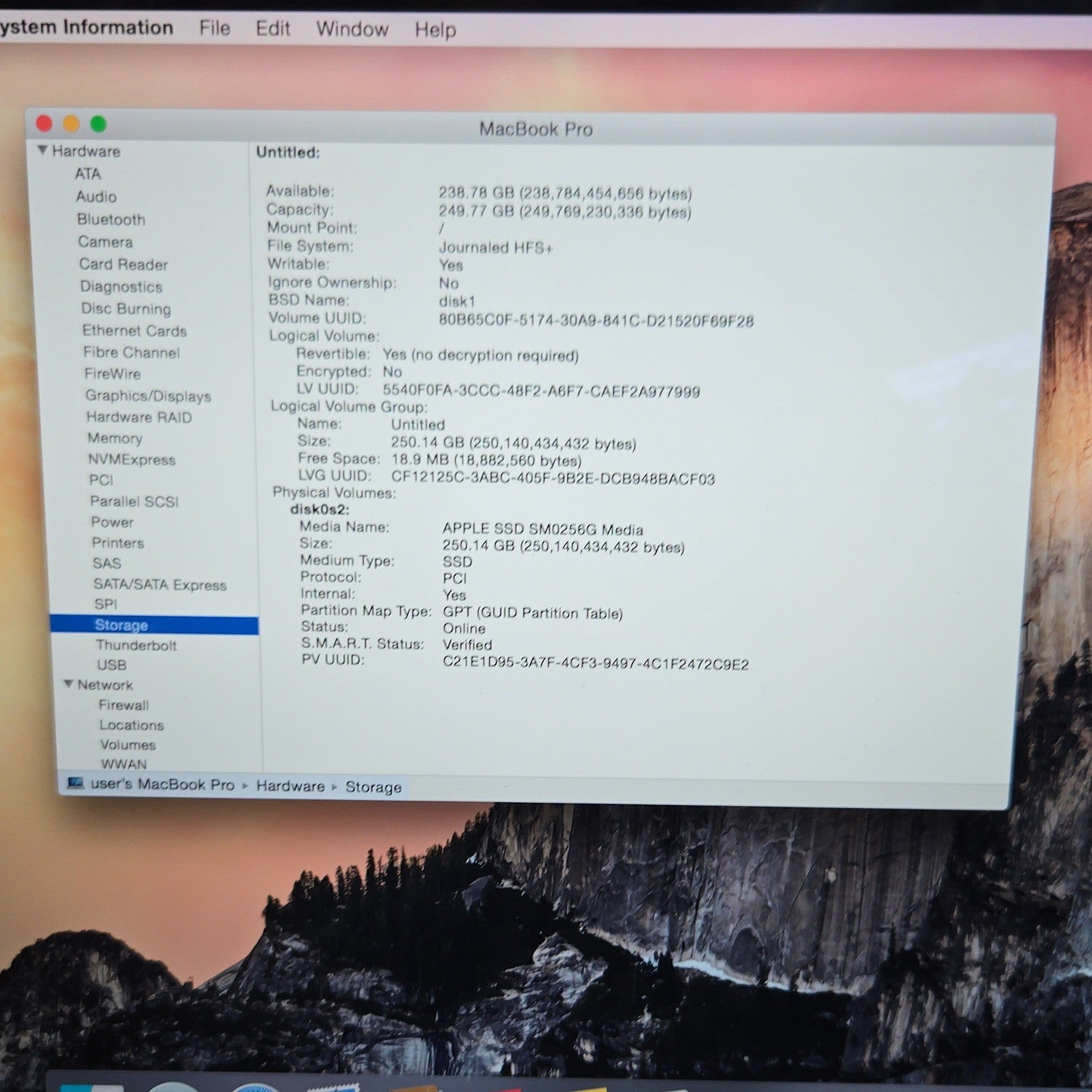Click the "Untitled:" volume heading
This screenshot has width=1092, height=1092.
coord(288,152)
